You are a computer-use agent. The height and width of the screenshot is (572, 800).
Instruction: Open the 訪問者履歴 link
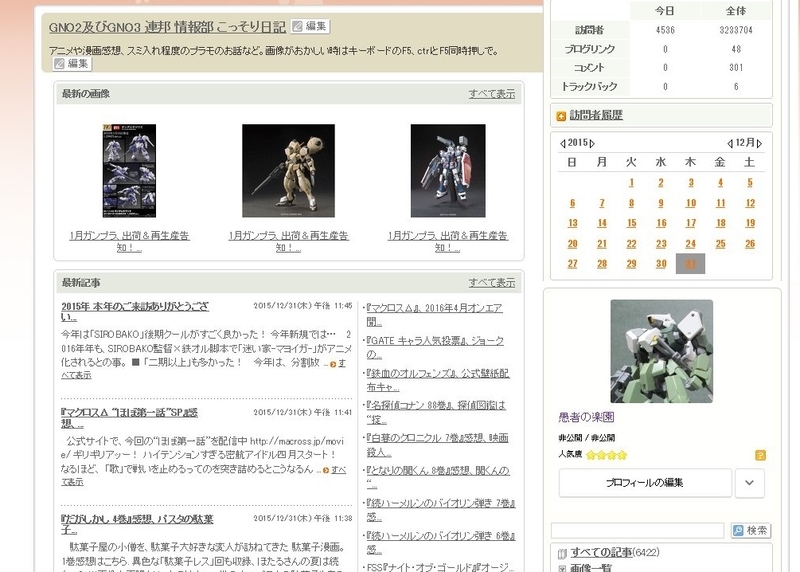596,115
